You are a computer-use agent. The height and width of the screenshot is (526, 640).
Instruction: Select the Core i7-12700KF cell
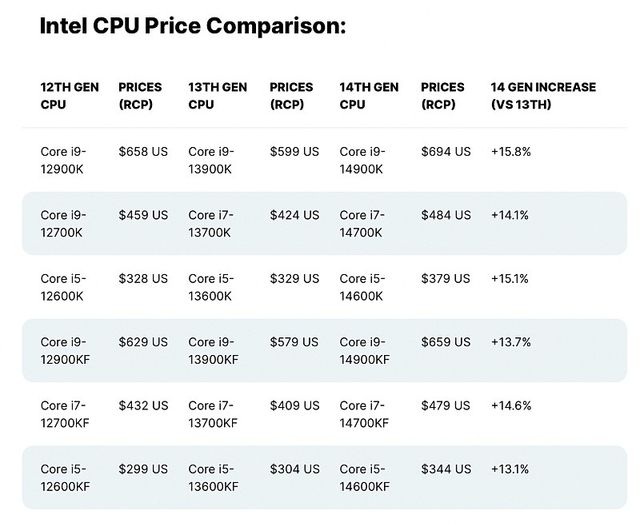coord(66,414)
